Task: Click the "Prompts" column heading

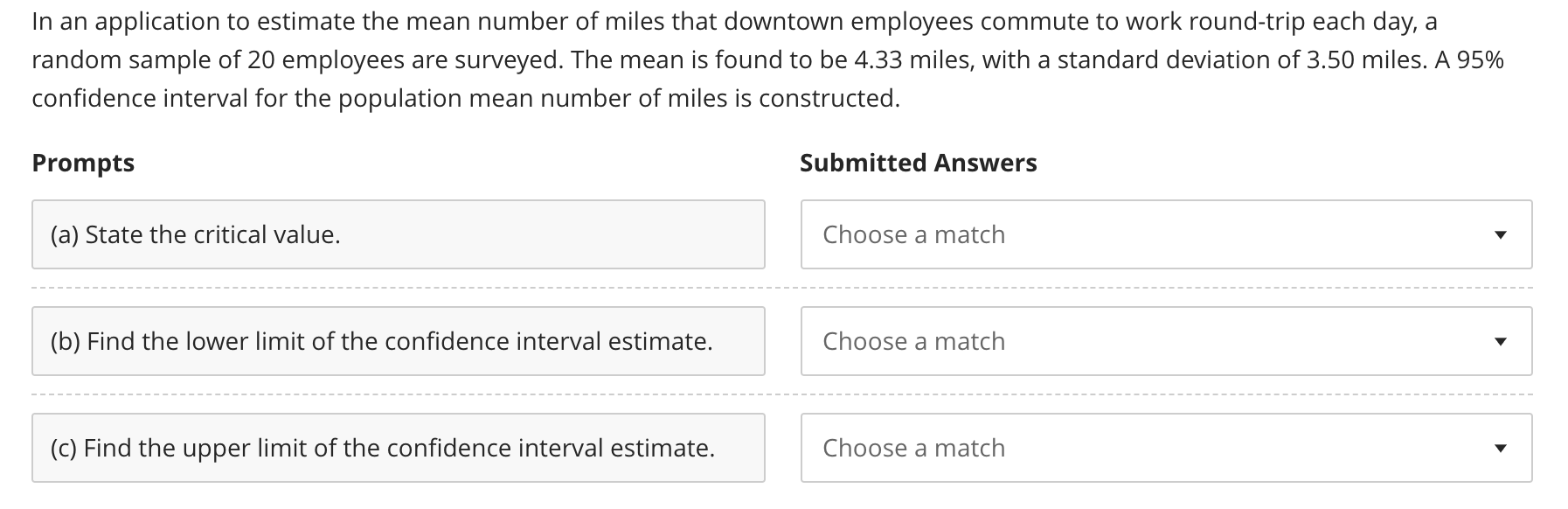Action: 83,164
